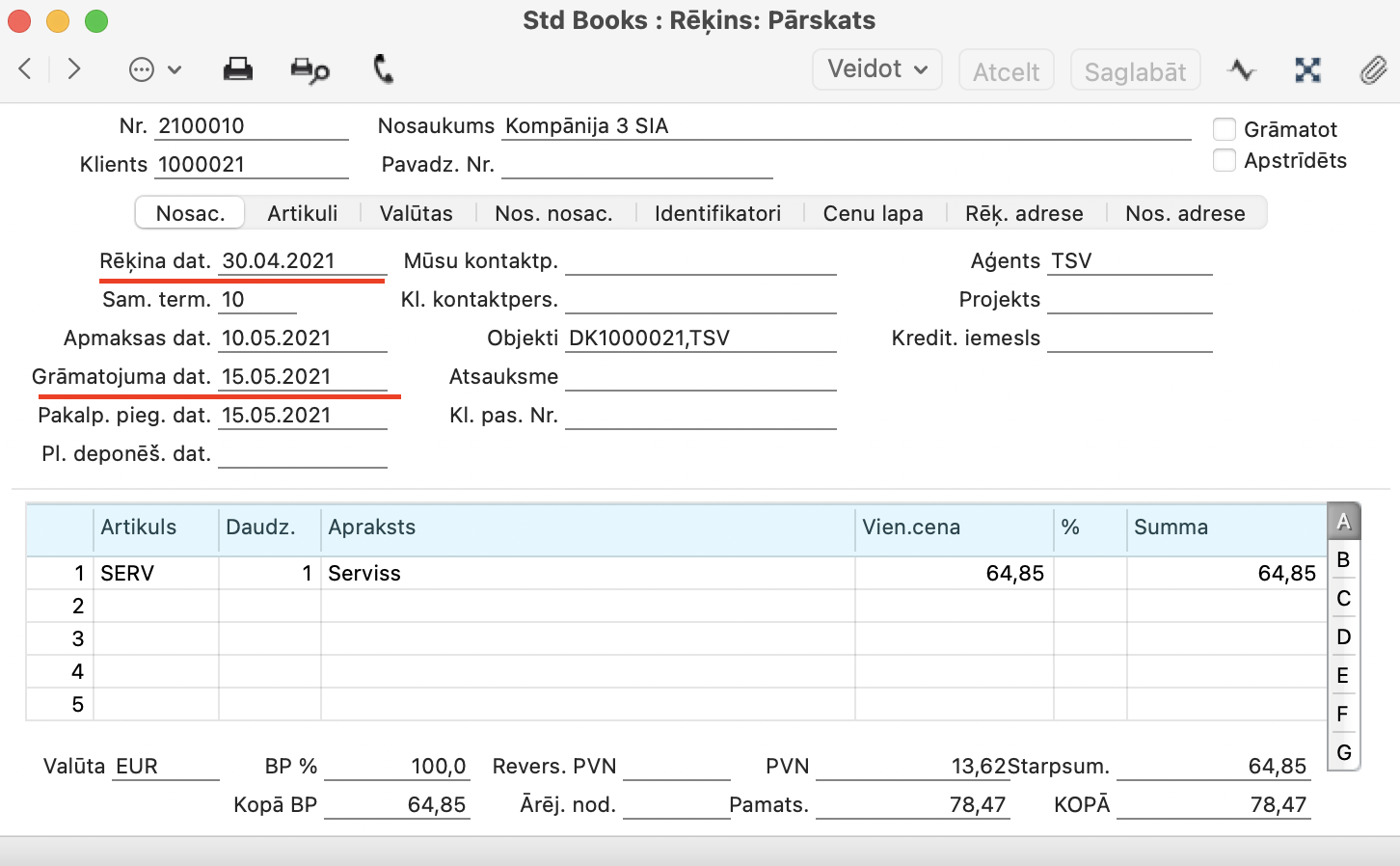Screen dimensions: 1400x866
Task: Select the Rēķ. adrese tab
Action: pyautogui.click(x=1024, y=213)
